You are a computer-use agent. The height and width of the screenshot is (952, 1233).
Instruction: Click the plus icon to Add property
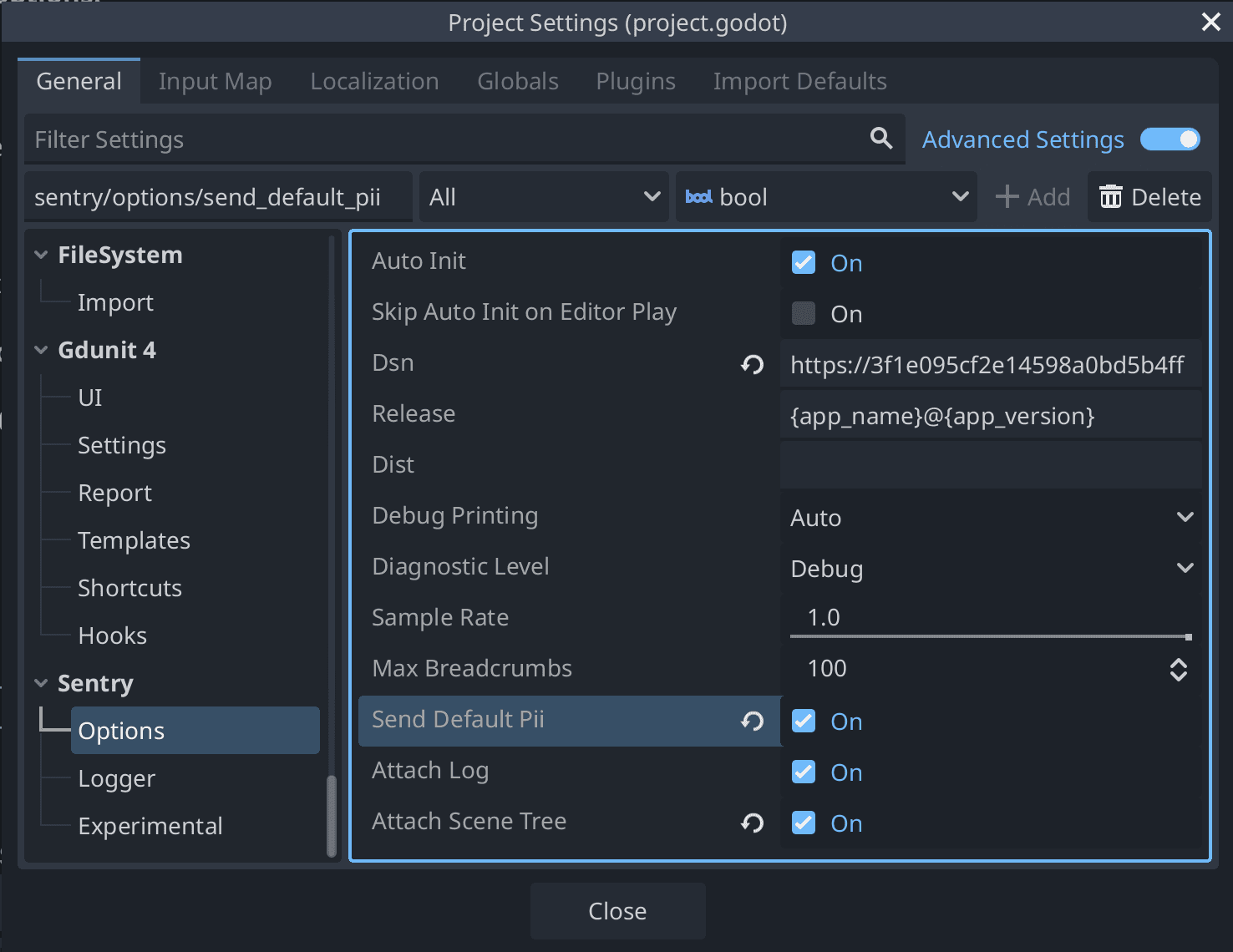[1007, 197]
